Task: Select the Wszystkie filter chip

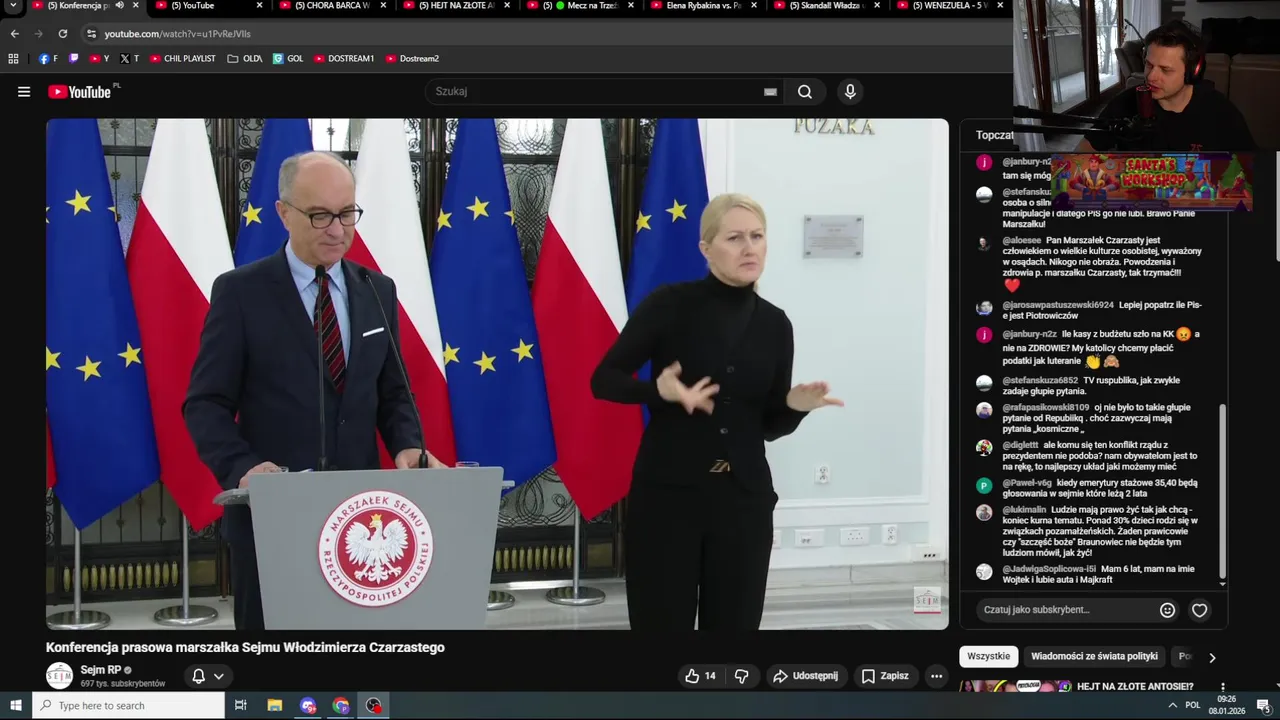Action: pos(989,656)
